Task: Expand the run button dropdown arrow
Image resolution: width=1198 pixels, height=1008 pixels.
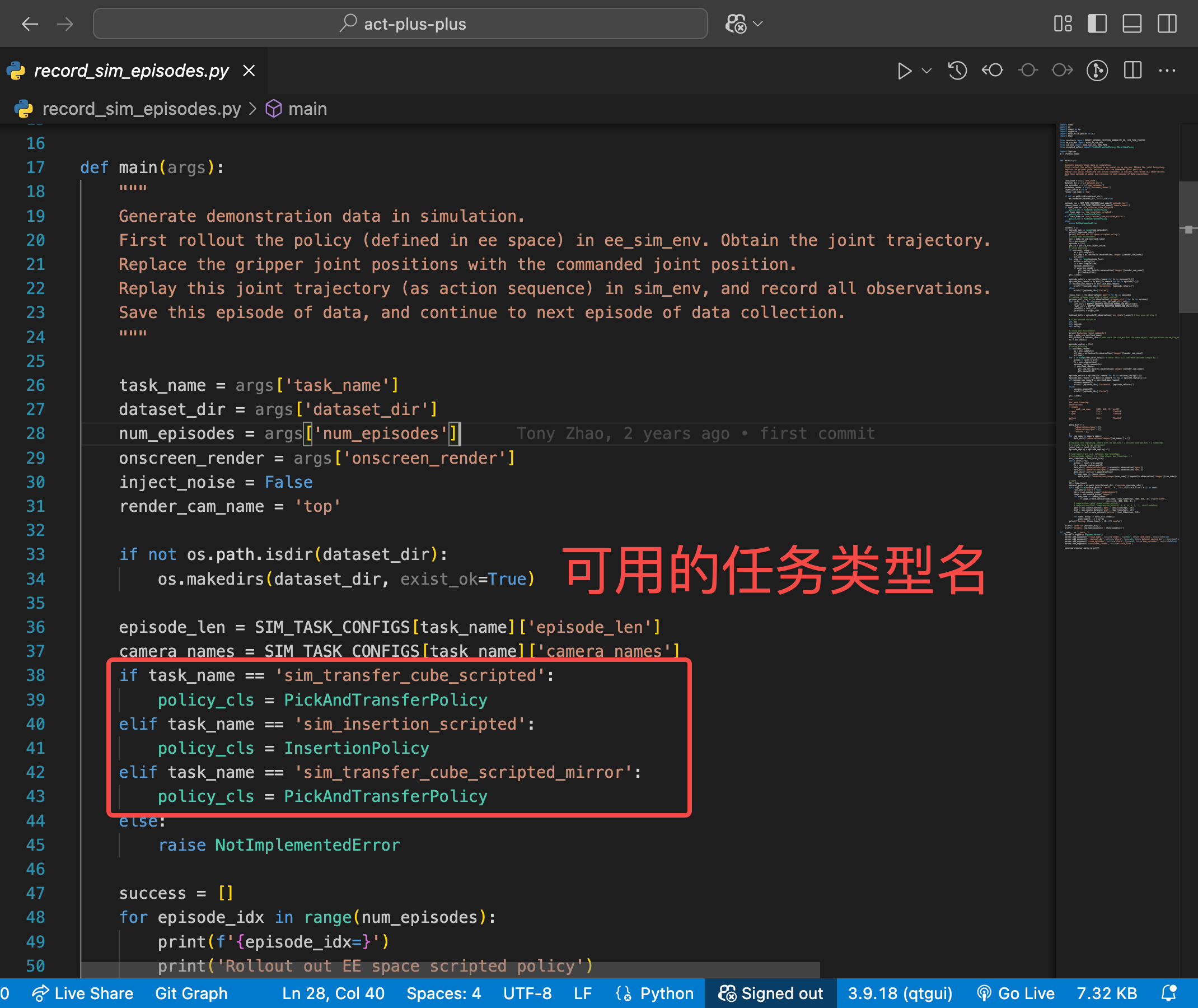Action: coord(926,71)
